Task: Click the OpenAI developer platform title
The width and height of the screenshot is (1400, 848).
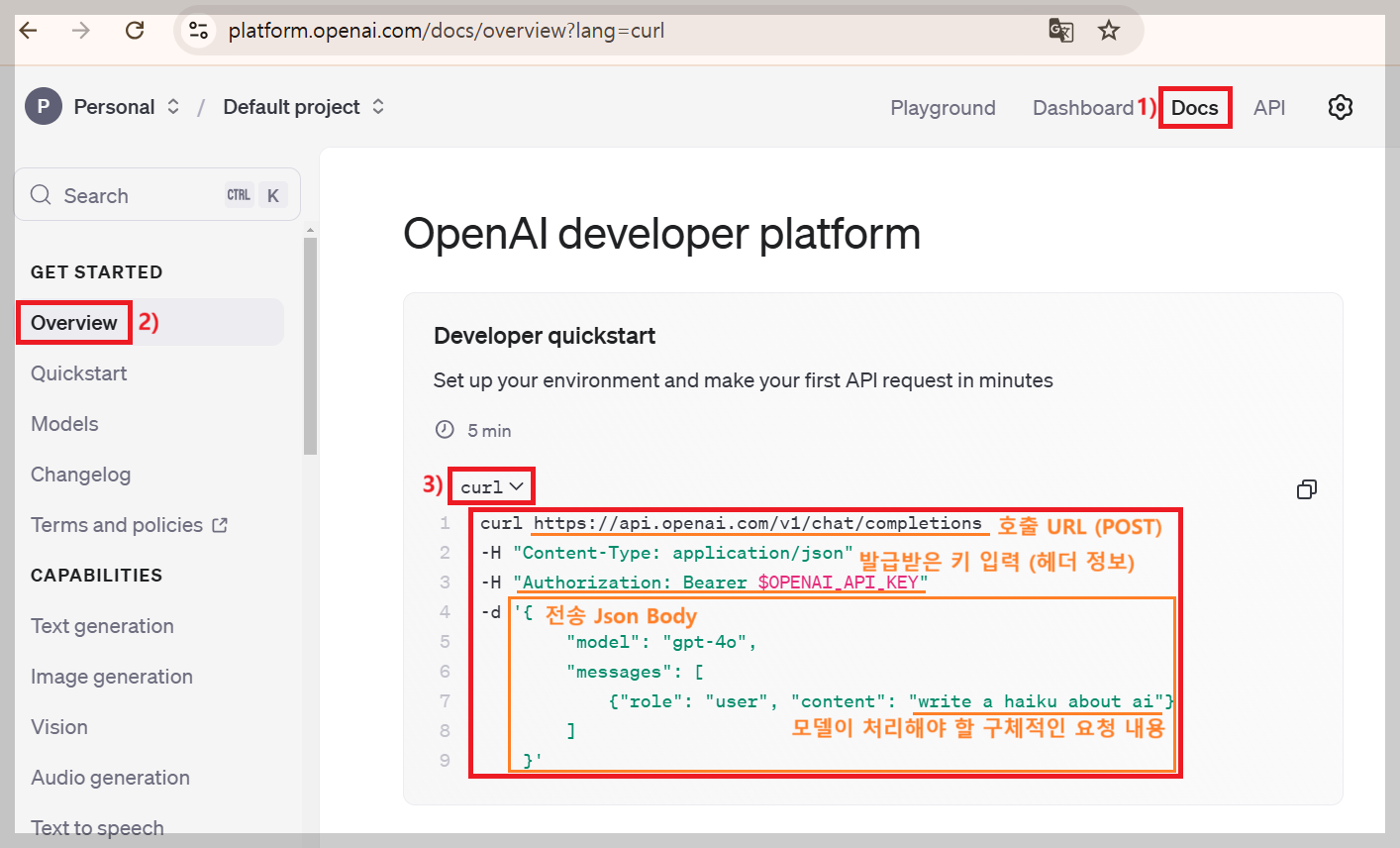Action: (x=661, y=234)
